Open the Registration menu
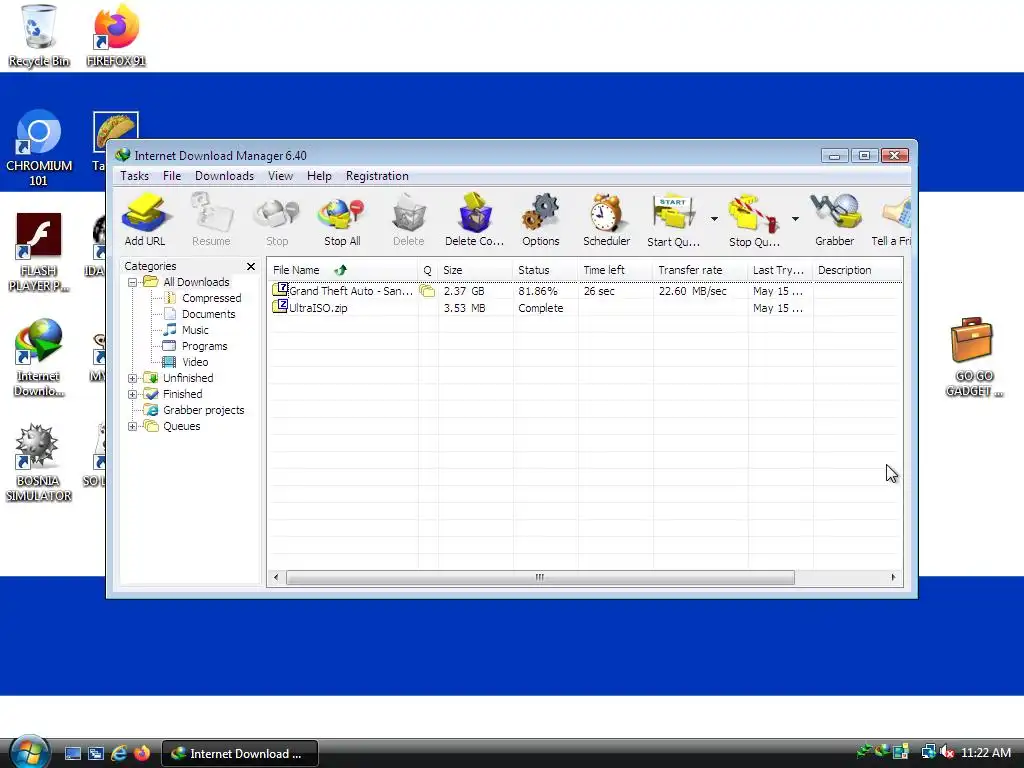1024x768 pixels. [377, 176]
